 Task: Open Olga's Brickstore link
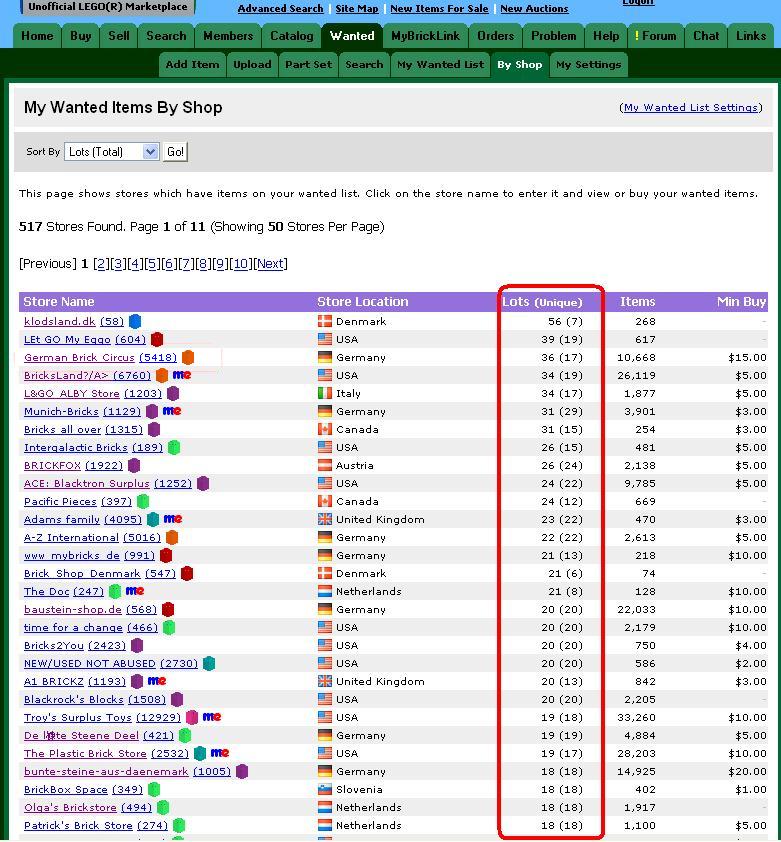70,807
